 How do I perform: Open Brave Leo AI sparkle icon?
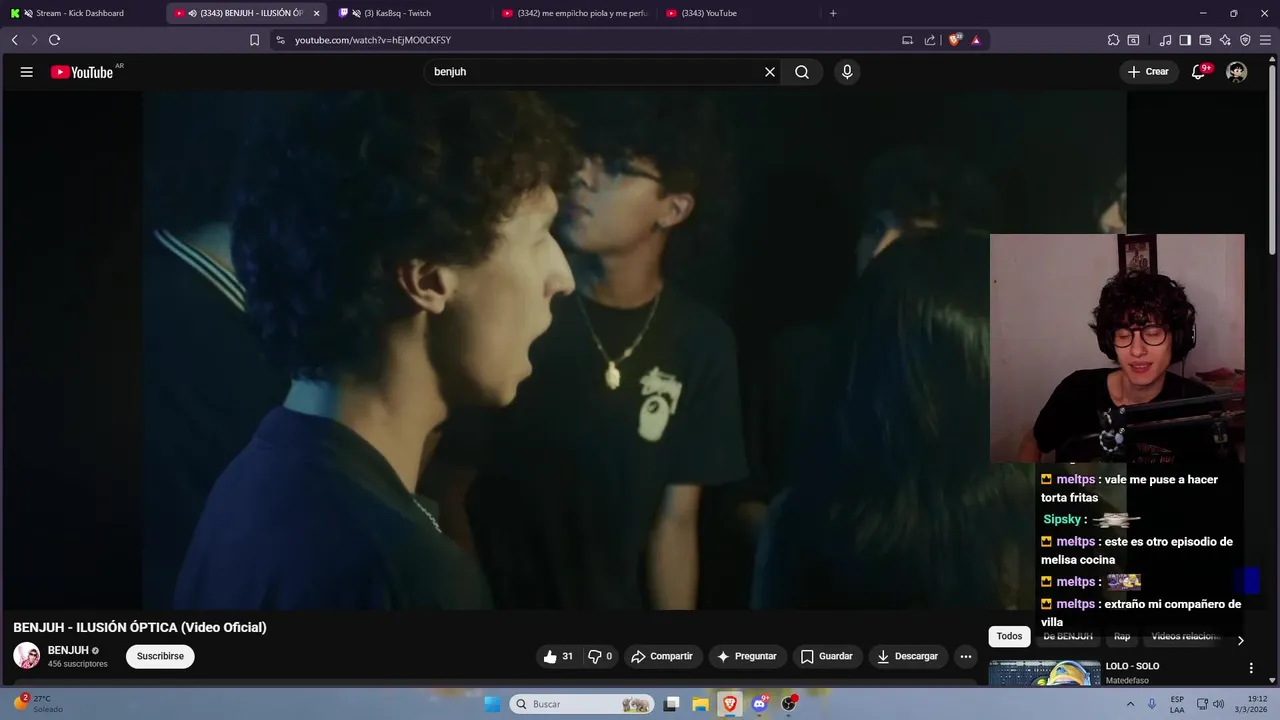1225,40
